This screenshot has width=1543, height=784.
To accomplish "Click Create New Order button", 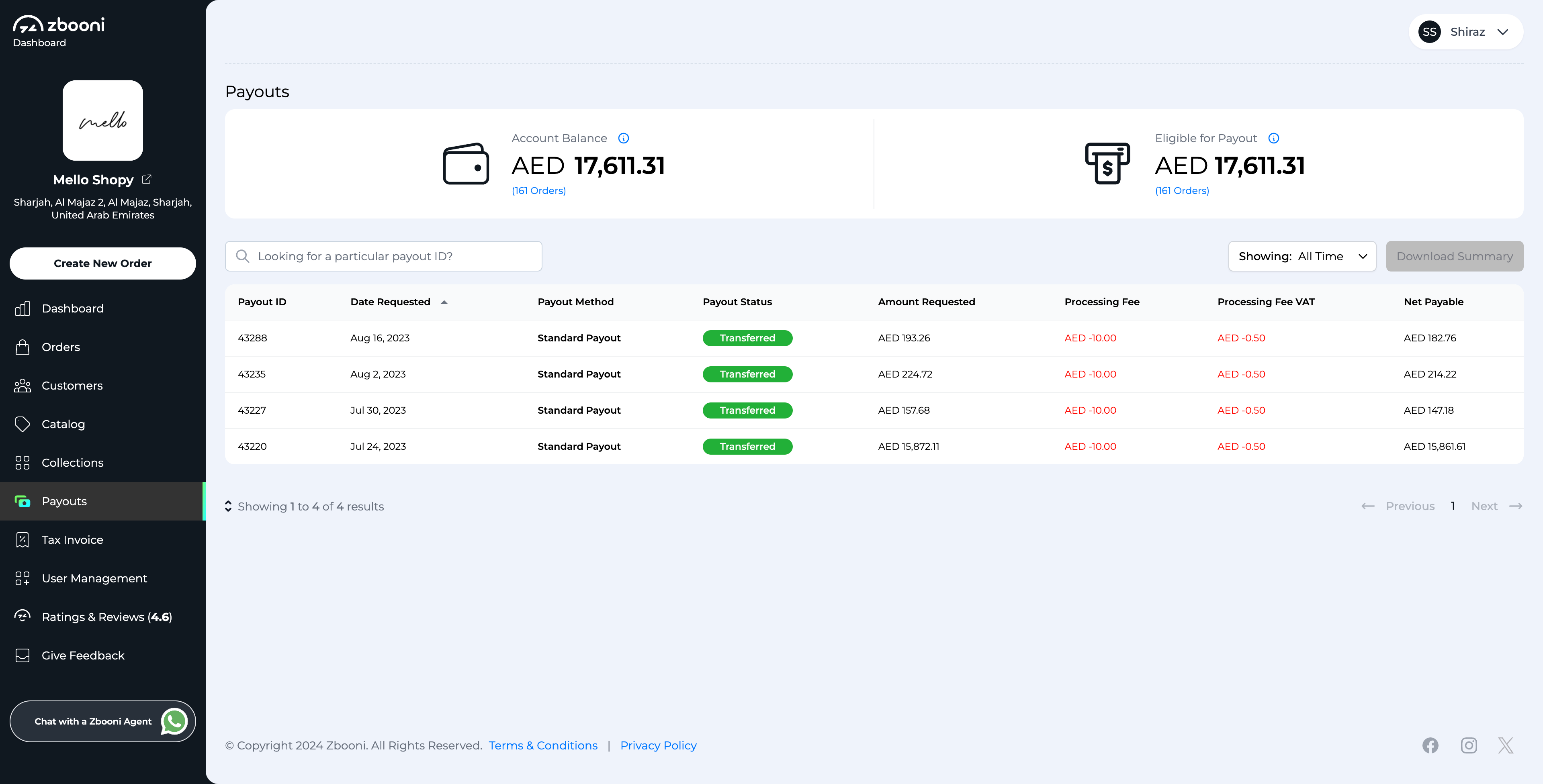I will coord(102,263).
